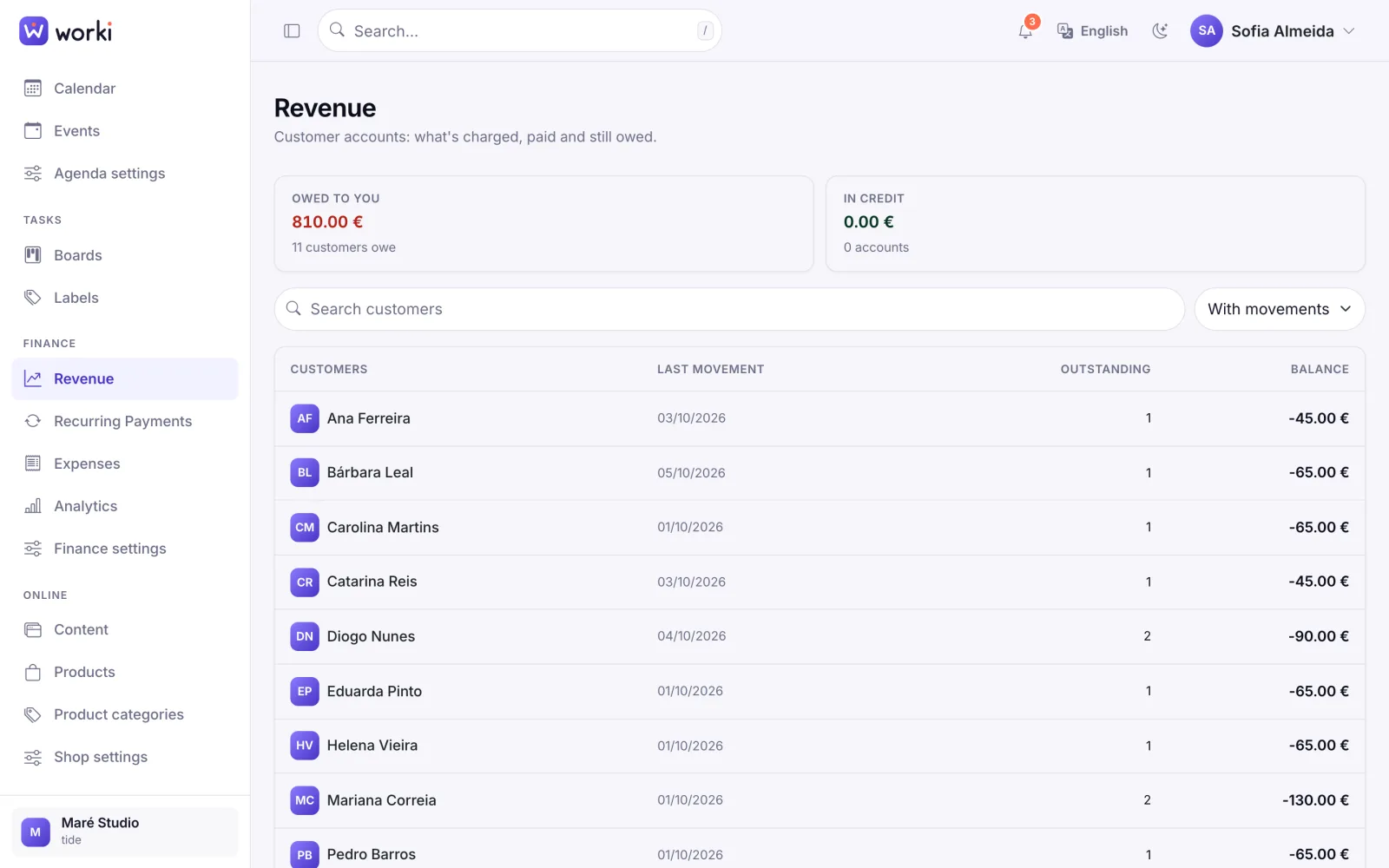Click the SA user avatar
The width and height of the screenshot is (1389, 868).
pos(1207,31)
